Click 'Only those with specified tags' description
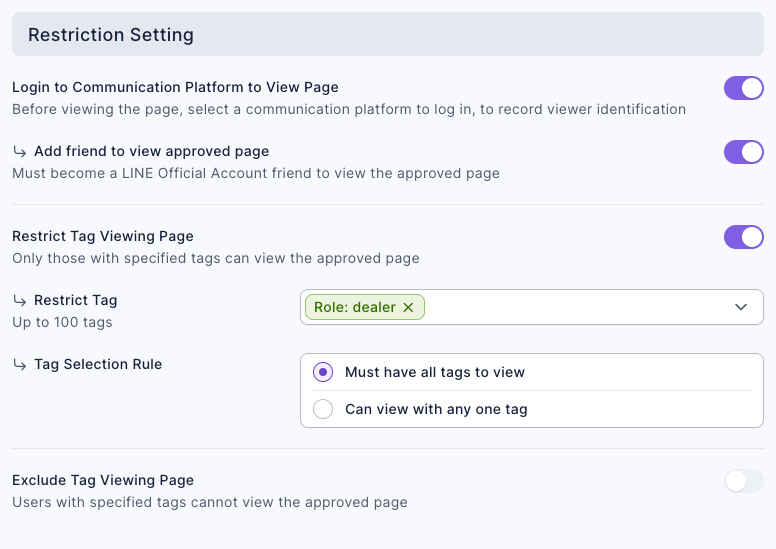Viewport: 776px width, 549px height. pos(216,258)
